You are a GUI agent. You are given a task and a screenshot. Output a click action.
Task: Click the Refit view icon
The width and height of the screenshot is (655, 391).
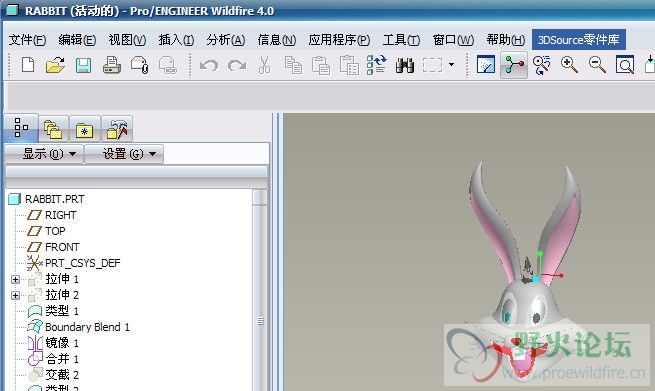coord(625,65)
